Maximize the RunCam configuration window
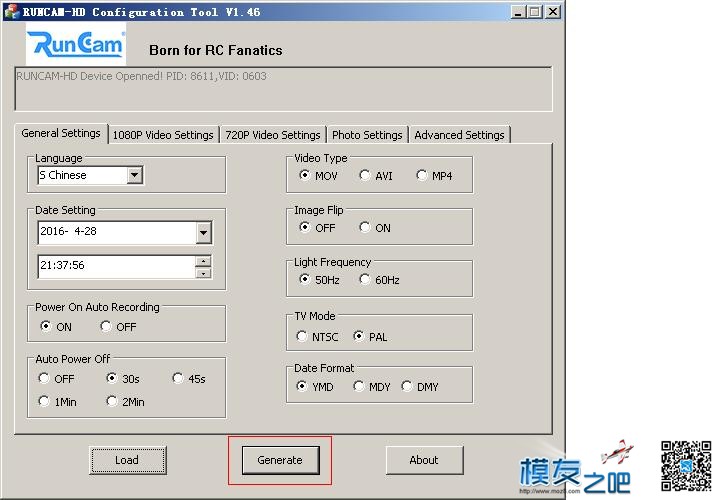The width and height of the screenshot is (720, 500). point(534,11)
